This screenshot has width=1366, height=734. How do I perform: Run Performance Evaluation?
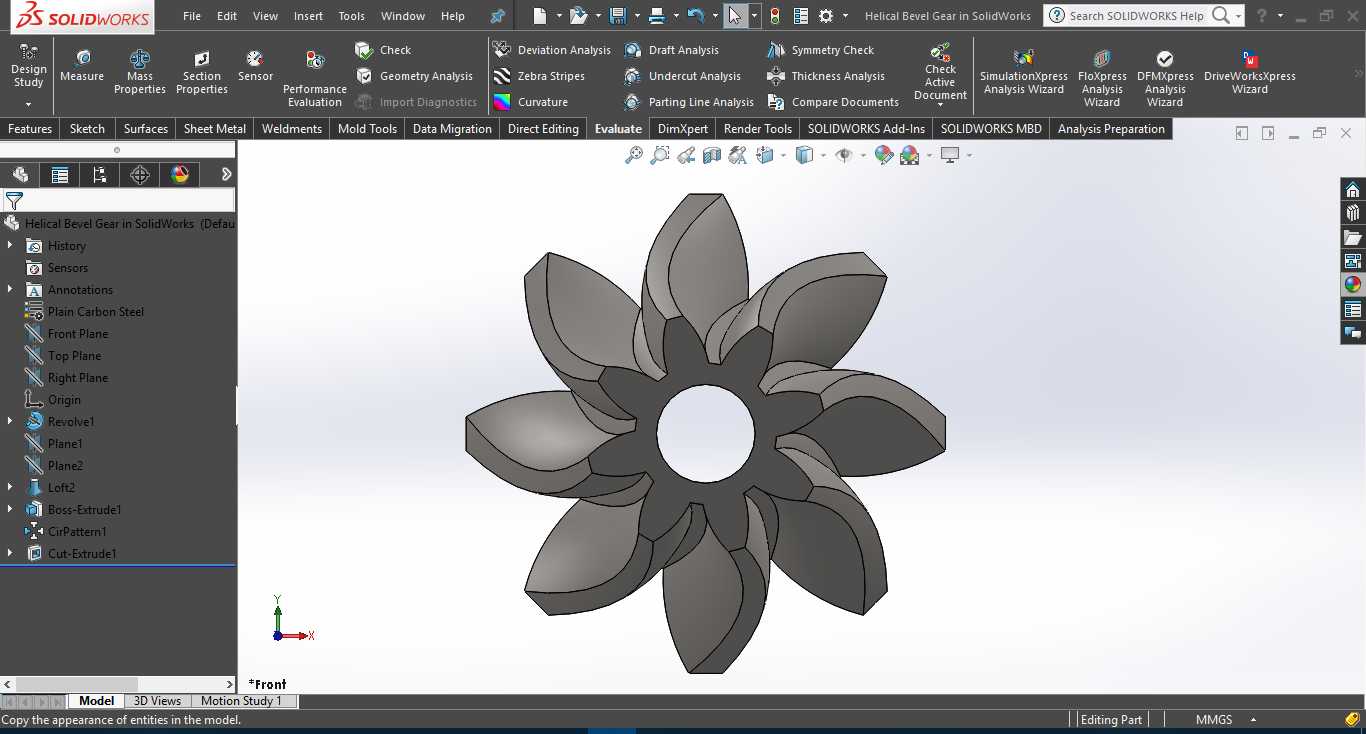315,78
